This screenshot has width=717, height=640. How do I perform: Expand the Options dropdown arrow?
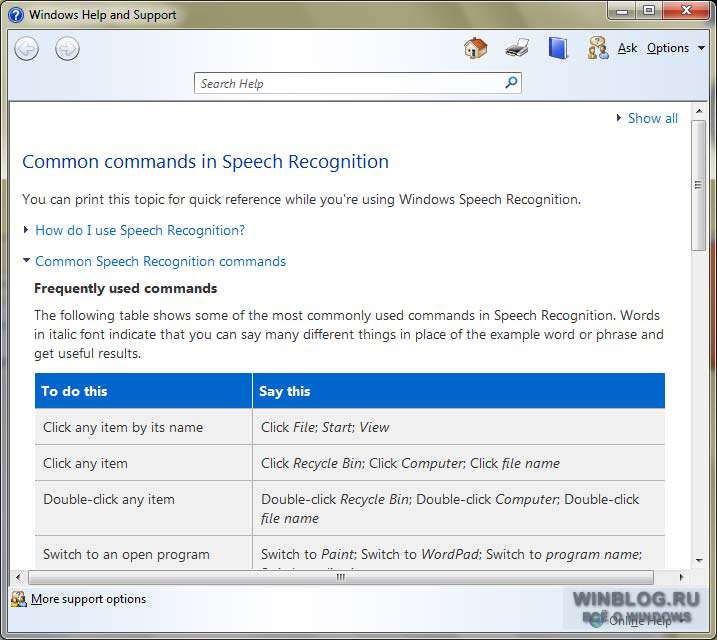point(701,48)
